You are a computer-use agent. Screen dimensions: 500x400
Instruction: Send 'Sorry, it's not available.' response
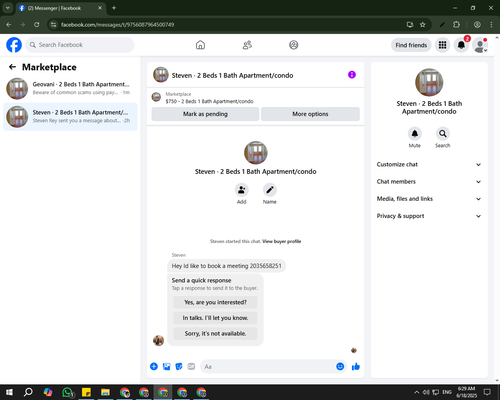tap(215, 333)
